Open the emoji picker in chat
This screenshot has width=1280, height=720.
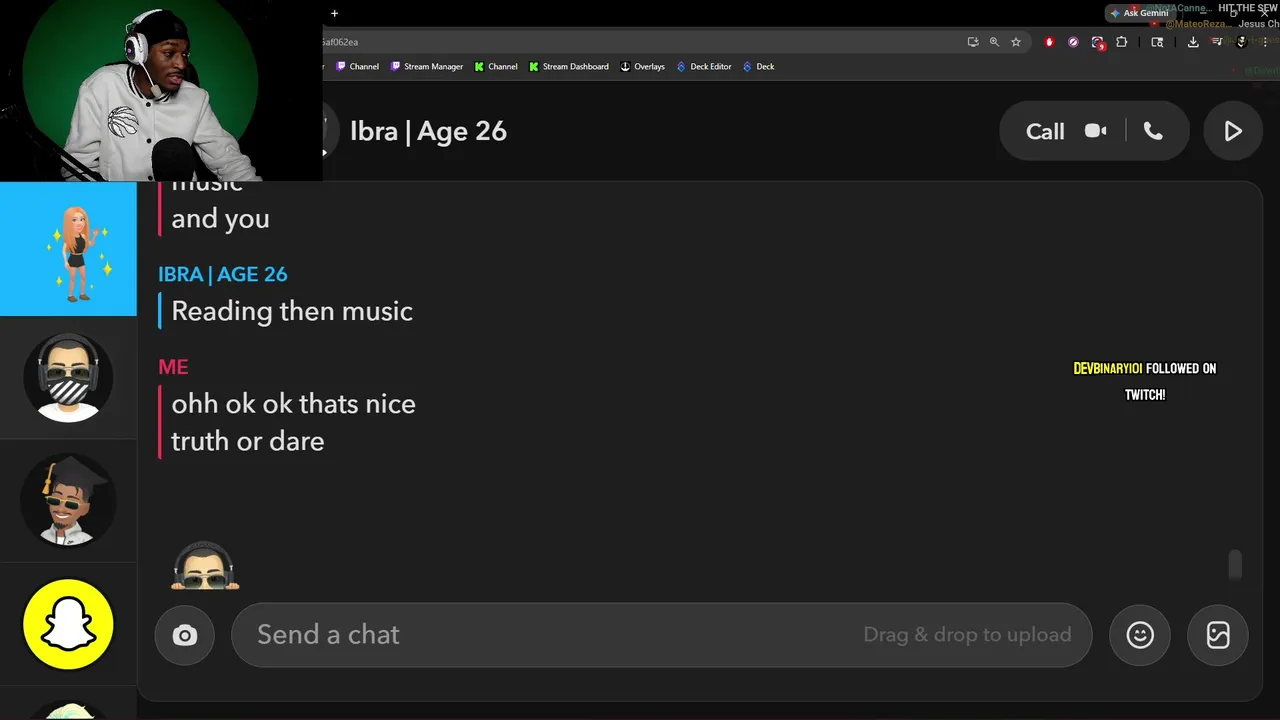[x=1140, y=635]
